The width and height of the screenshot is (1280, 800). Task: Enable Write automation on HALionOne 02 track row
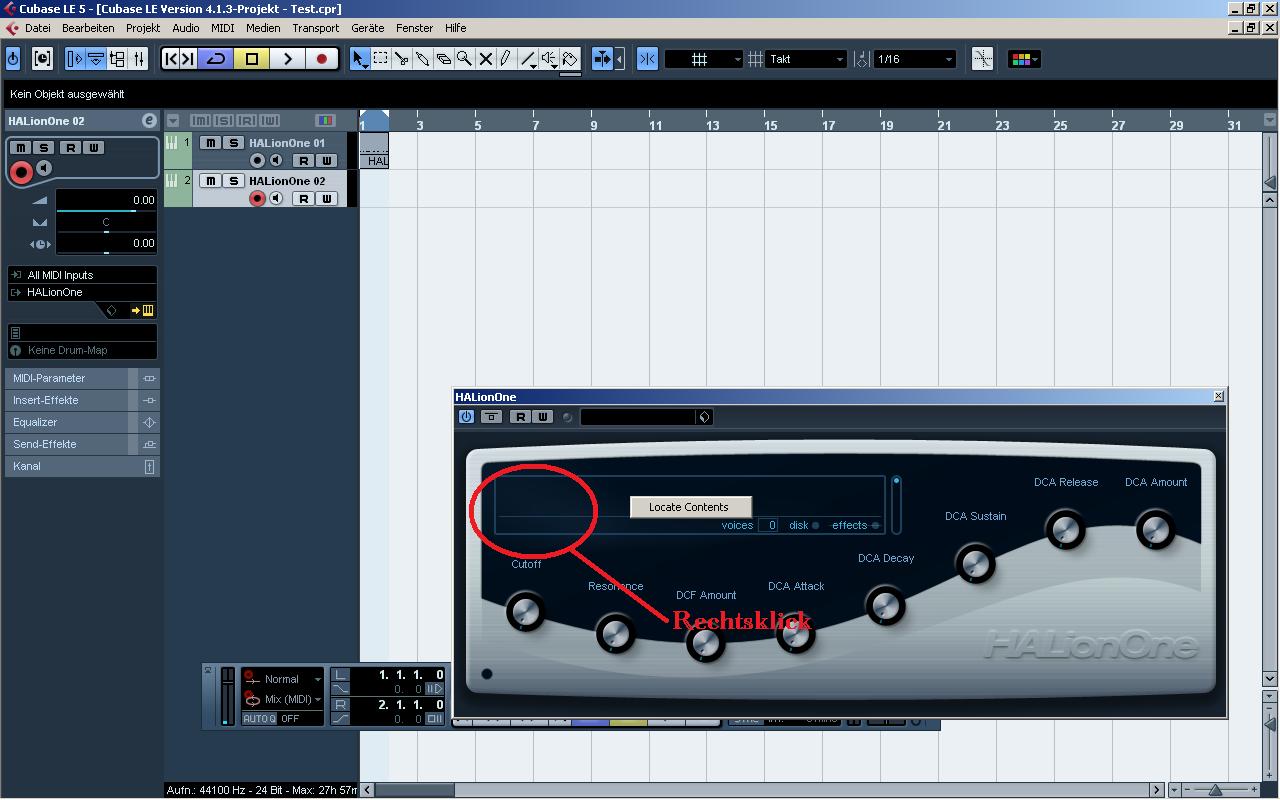click(326, 198)
